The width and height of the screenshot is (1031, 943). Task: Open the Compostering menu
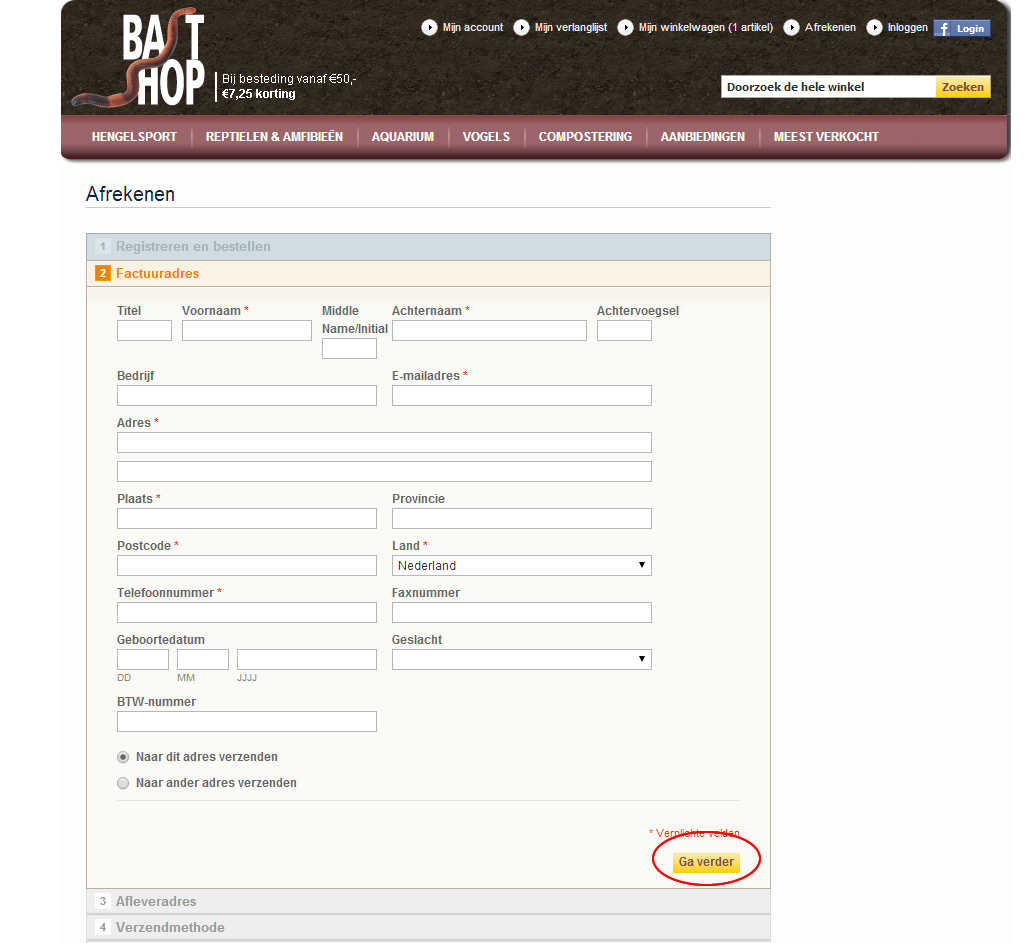(585, 137)
